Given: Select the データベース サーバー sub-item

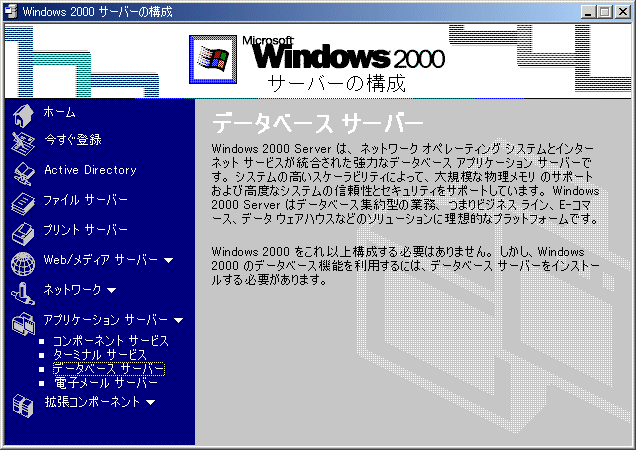Looking at the screenshot, I should click(x=109, y=369).
